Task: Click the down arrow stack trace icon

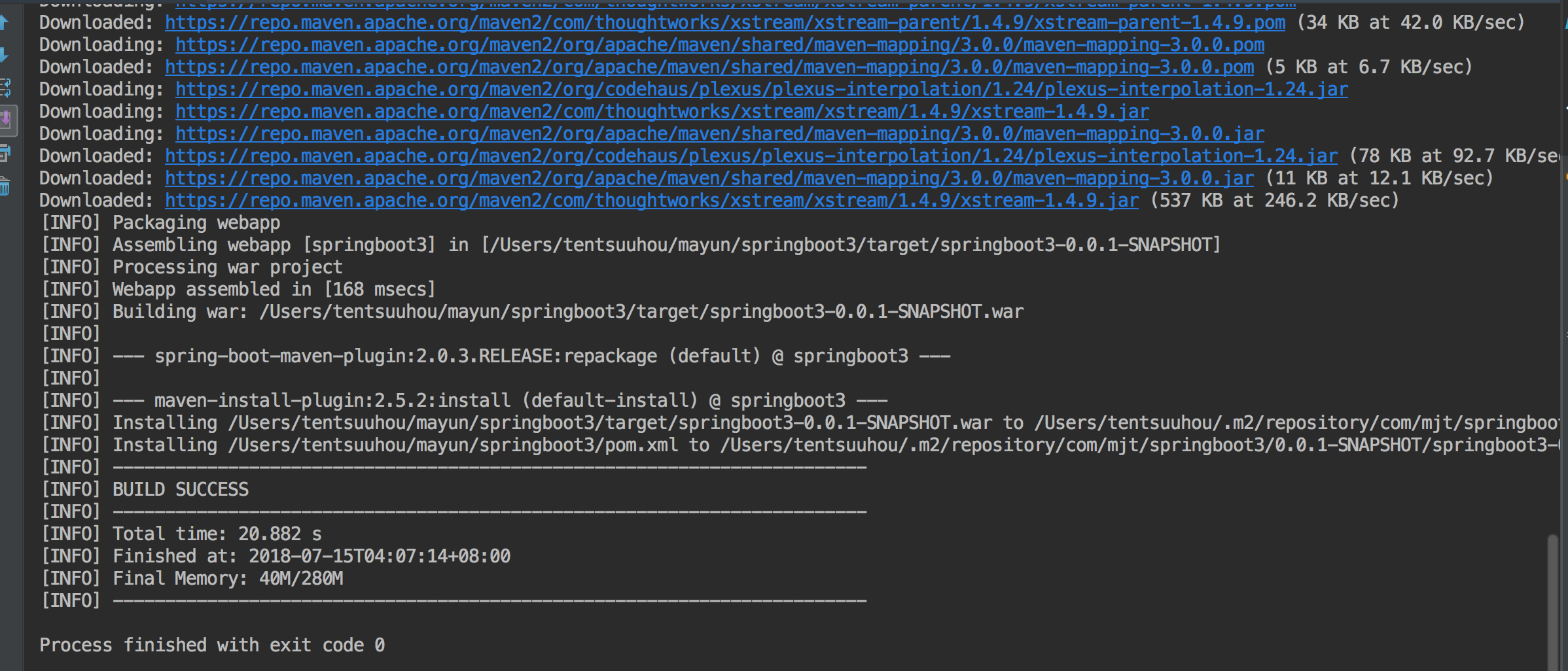Action: [x=4, y=55]
